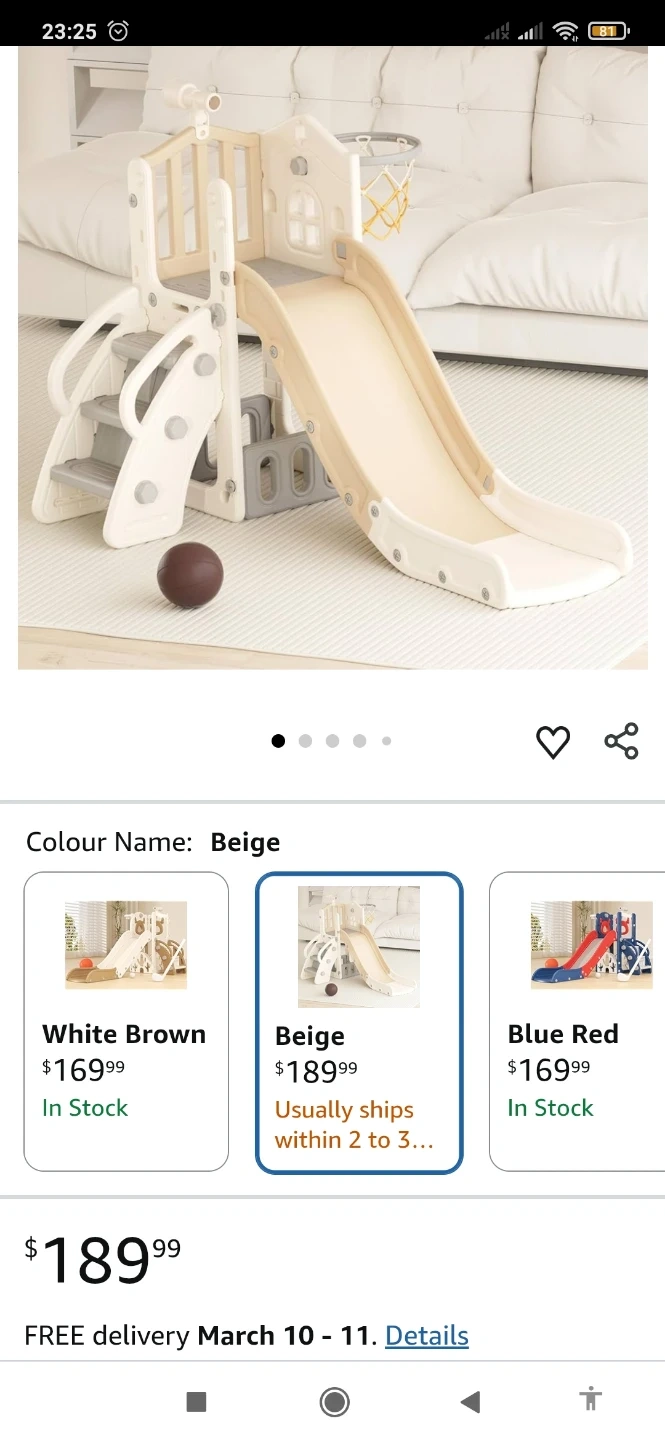The height and width of the screenshot is (1440, 665).
Task: Jump to the third image dot
Action: click(332, 741)
